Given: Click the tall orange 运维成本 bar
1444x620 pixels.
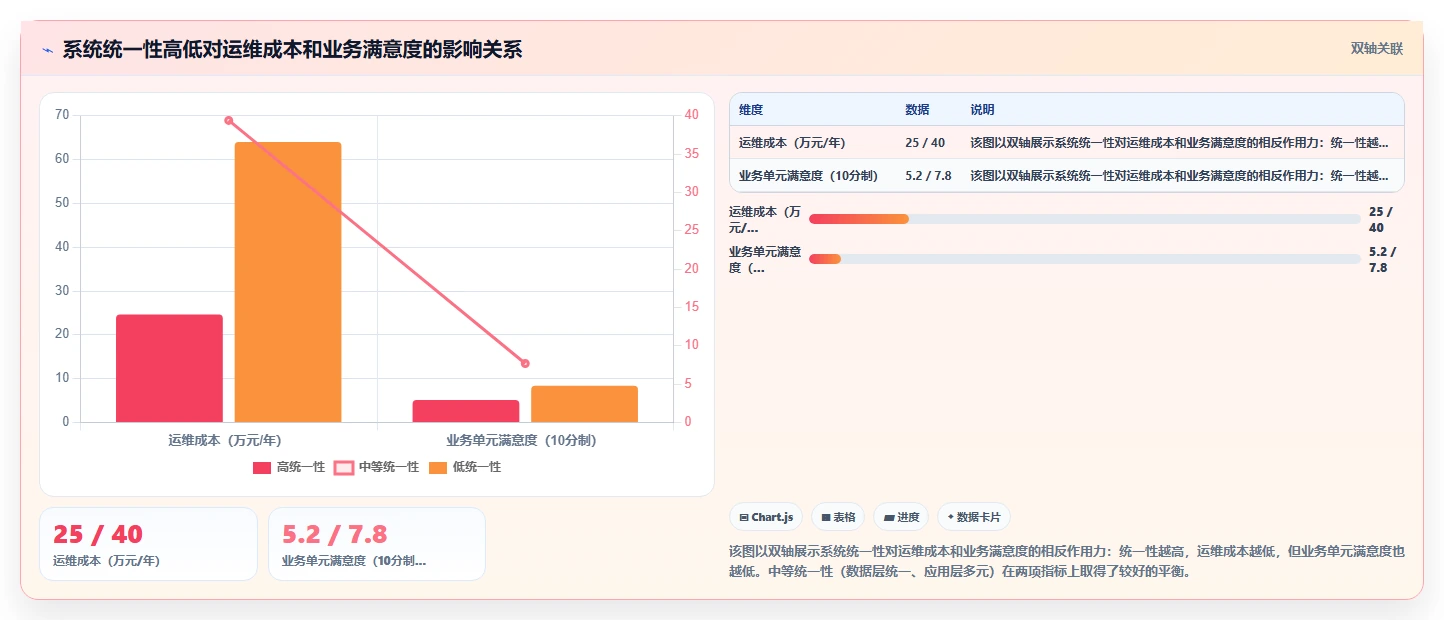Looking at the screenshot, I should (x=288, y=282).
